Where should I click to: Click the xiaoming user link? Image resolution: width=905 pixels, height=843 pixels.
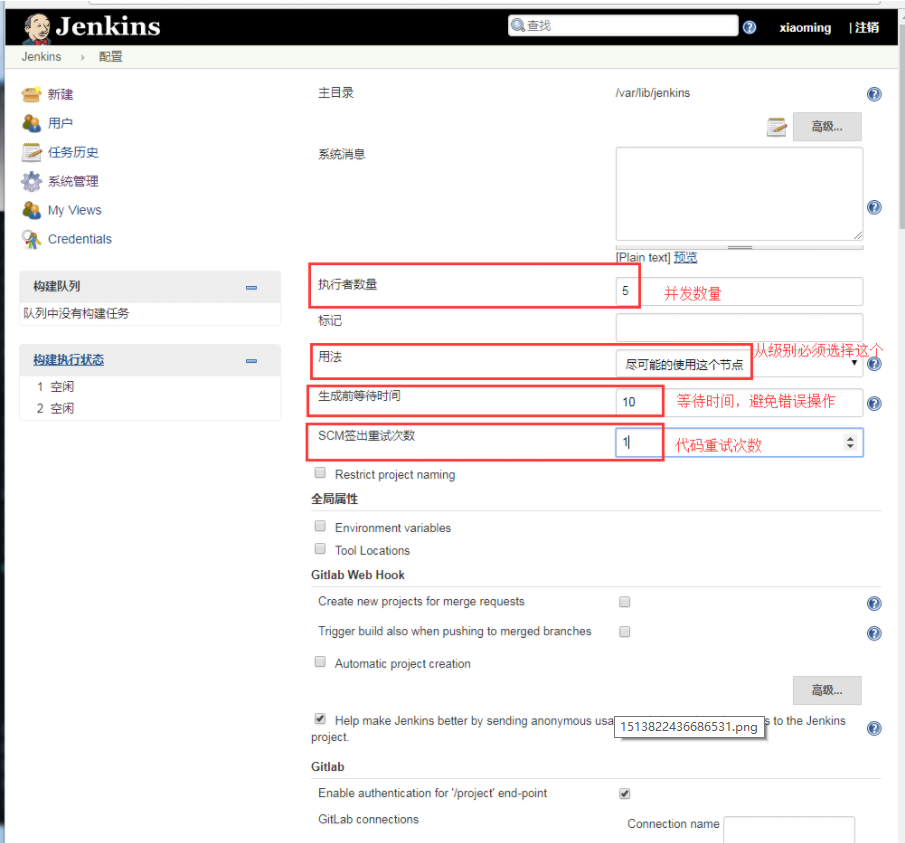(805, 28)
